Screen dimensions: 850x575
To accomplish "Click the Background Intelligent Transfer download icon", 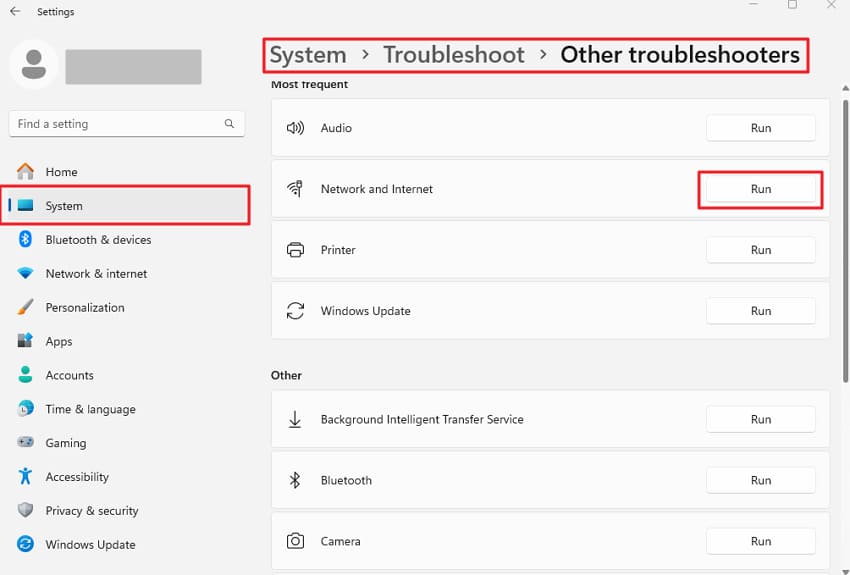I will (x=295, y=419).
